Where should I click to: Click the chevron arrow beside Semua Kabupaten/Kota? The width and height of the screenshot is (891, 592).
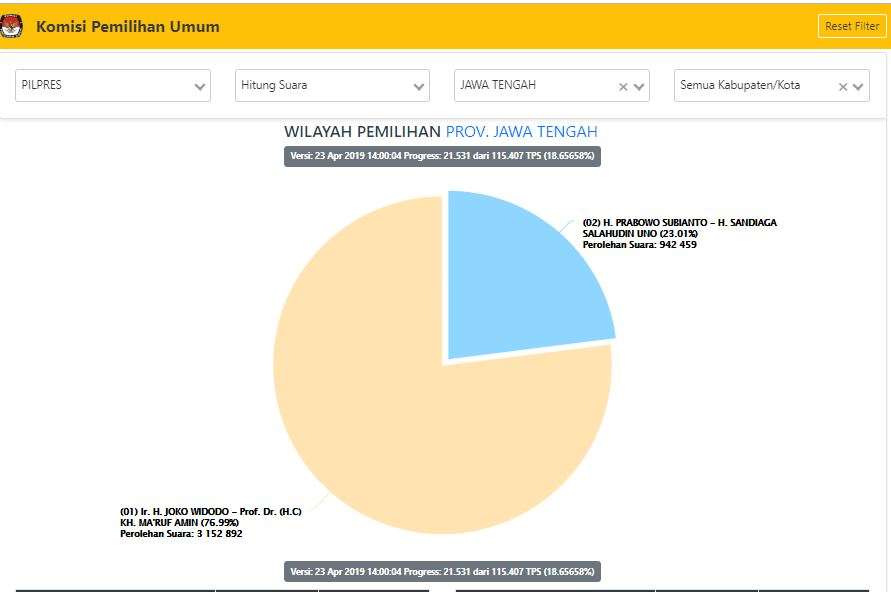[x=859, y=87]
